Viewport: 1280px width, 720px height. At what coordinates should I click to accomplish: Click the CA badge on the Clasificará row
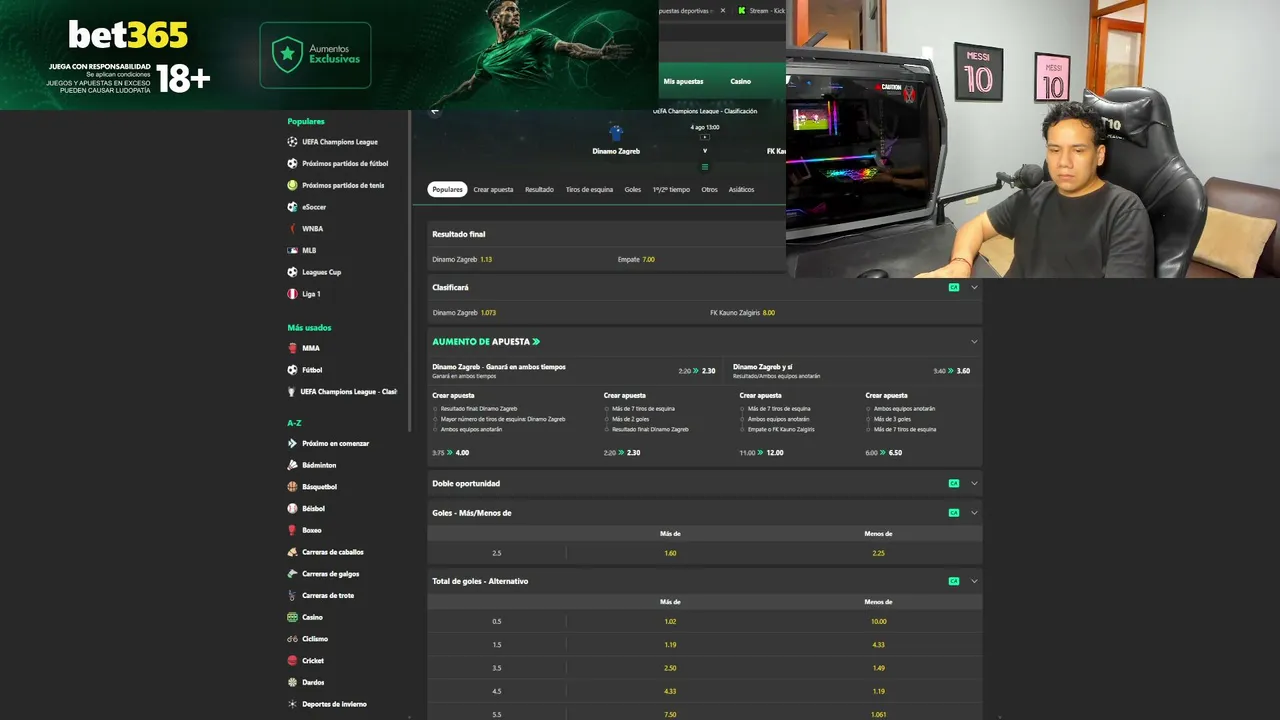tap(954, 287)
